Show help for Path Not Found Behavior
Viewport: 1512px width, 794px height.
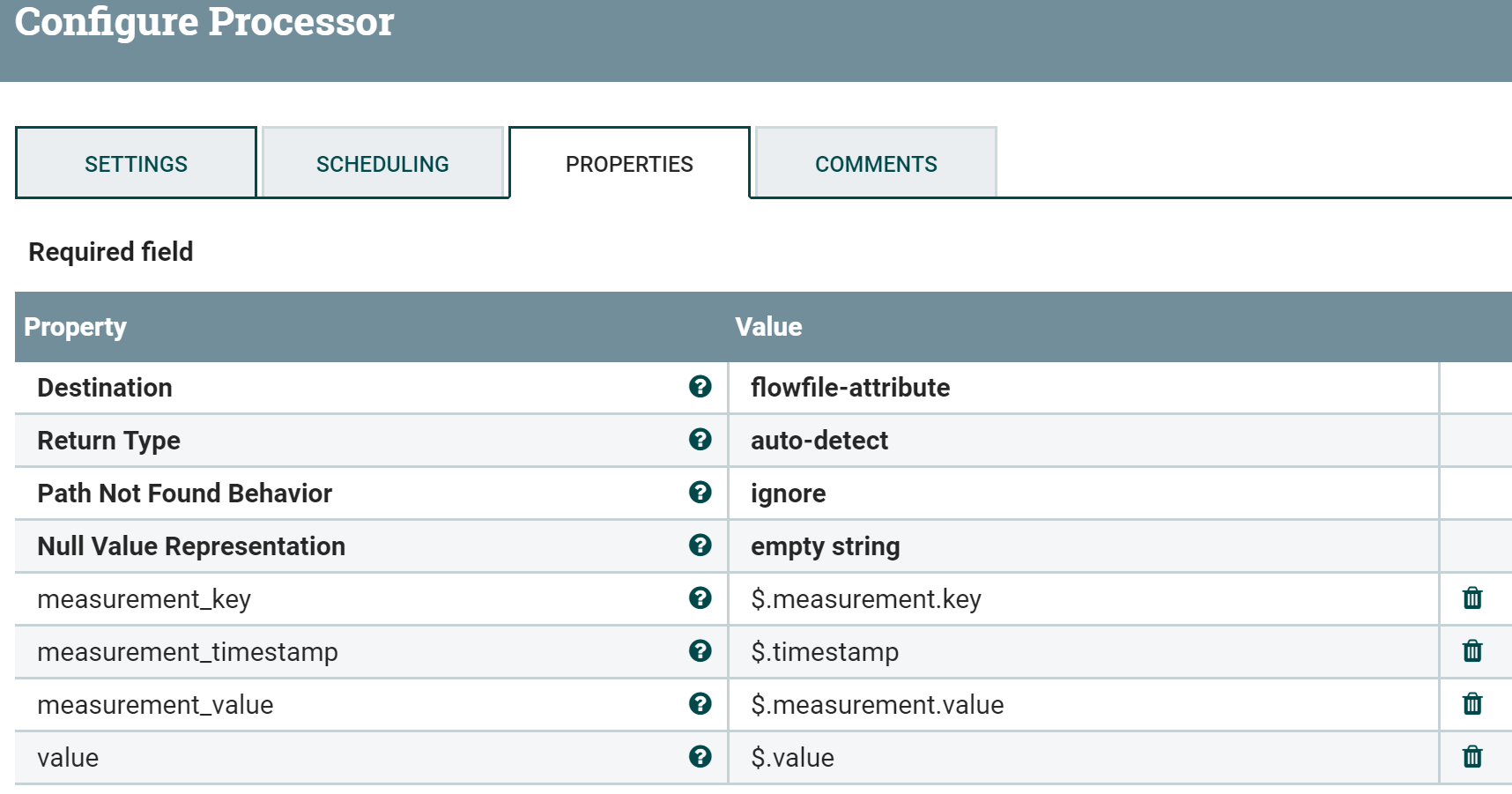[x=700, y=493]
